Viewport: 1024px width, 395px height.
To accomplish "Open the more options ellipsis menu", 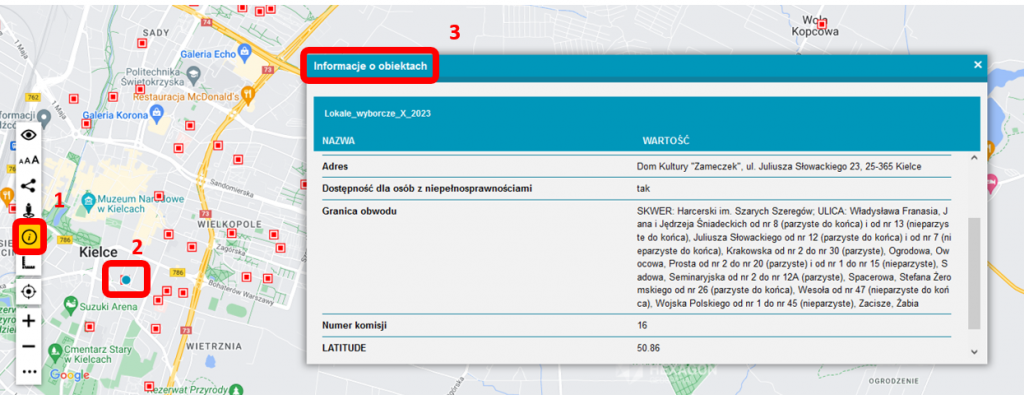I will (28, 371).
